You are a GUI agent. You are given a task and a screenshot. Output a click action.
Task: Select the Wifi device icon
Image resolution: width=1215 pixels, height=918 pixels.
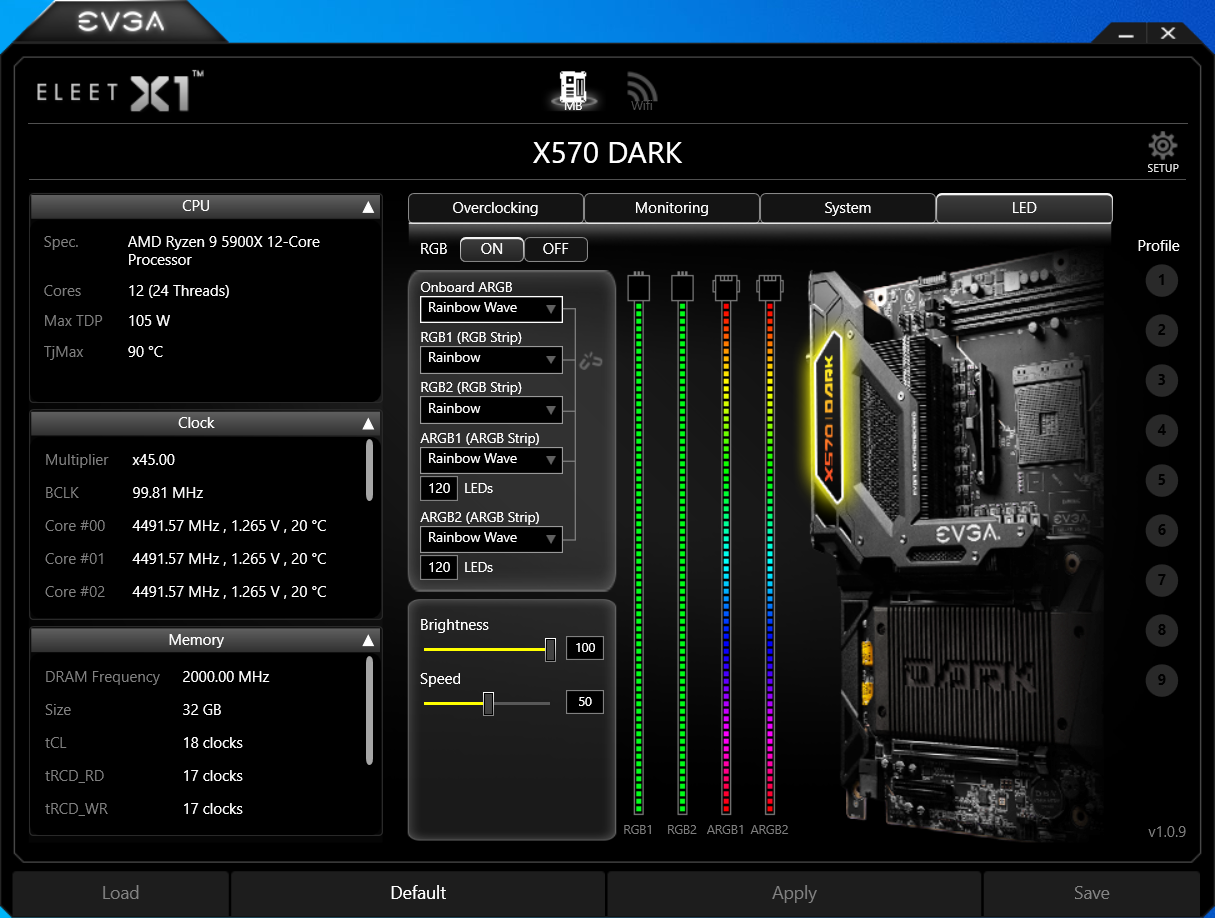(x=642, y=92)
